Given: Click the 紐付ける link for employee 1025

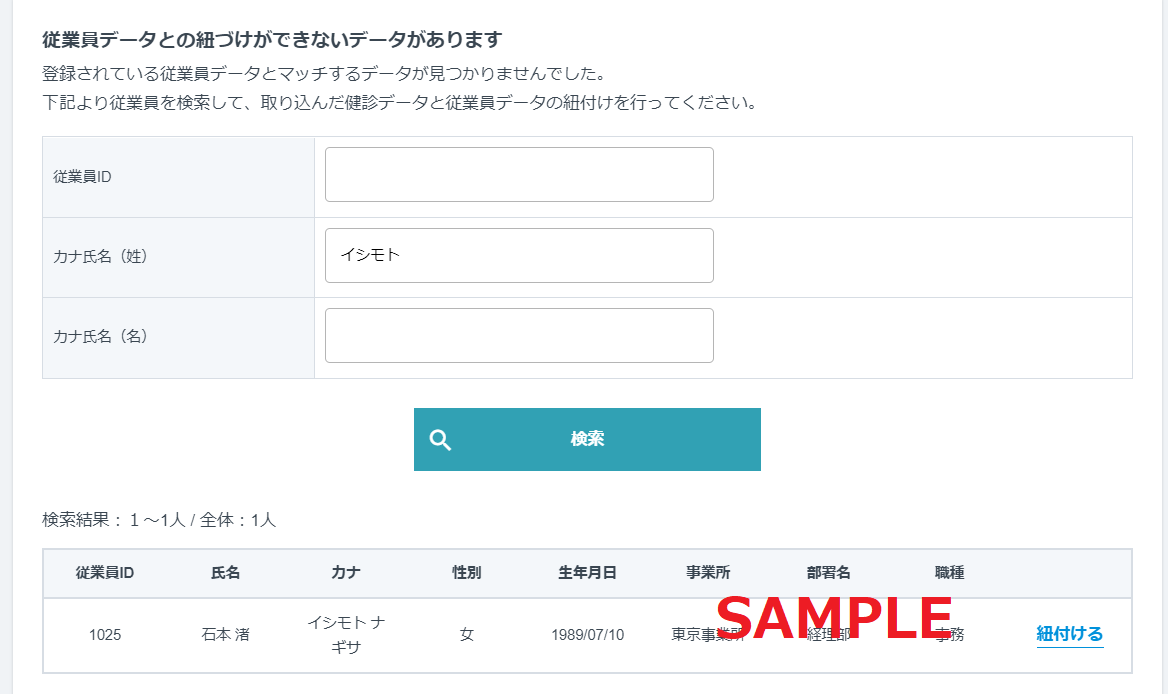Looking at the screenshot, I should click(1069, 633).
